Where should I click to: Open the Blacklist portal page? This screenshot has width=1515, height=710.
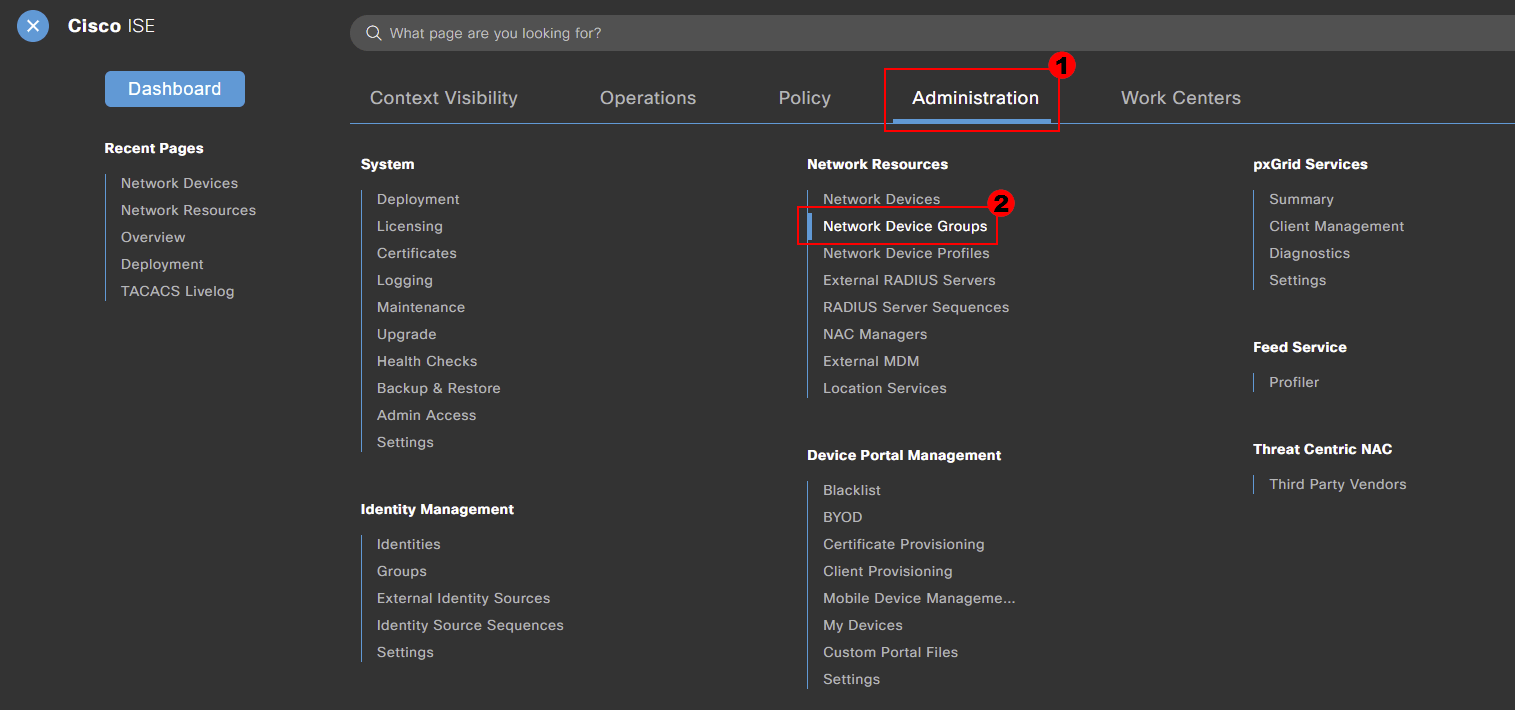tap(851, 490)
